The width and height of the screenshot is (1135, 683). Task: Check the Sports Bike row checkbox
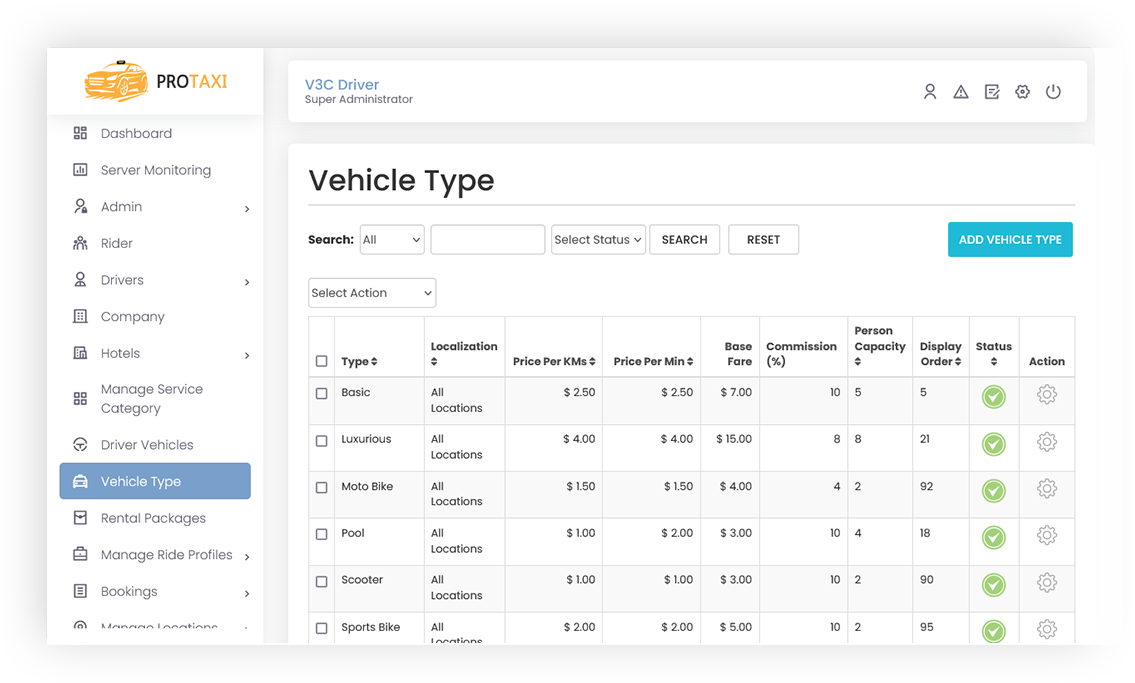(321, 628)
